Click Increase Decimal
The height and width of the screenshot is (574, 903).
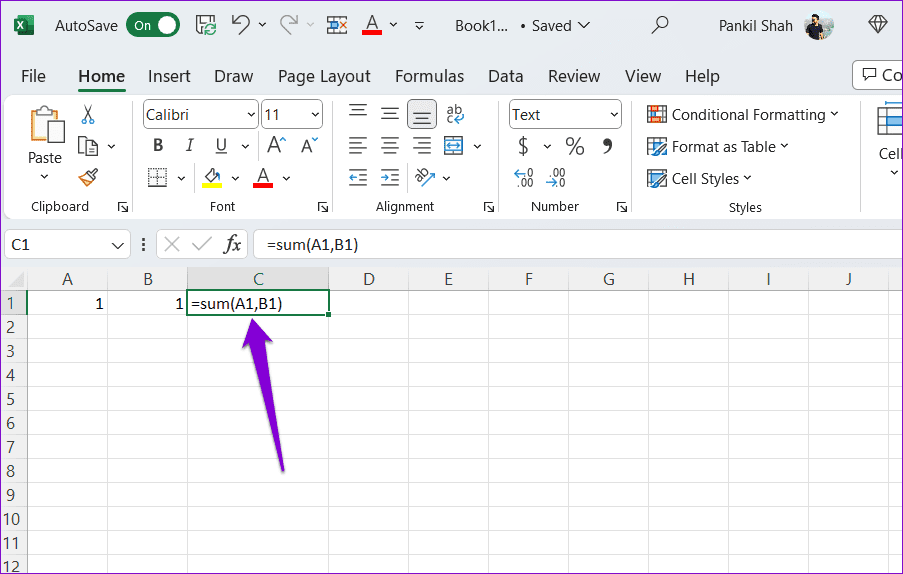pyautogui.click(x=523, y=177)
